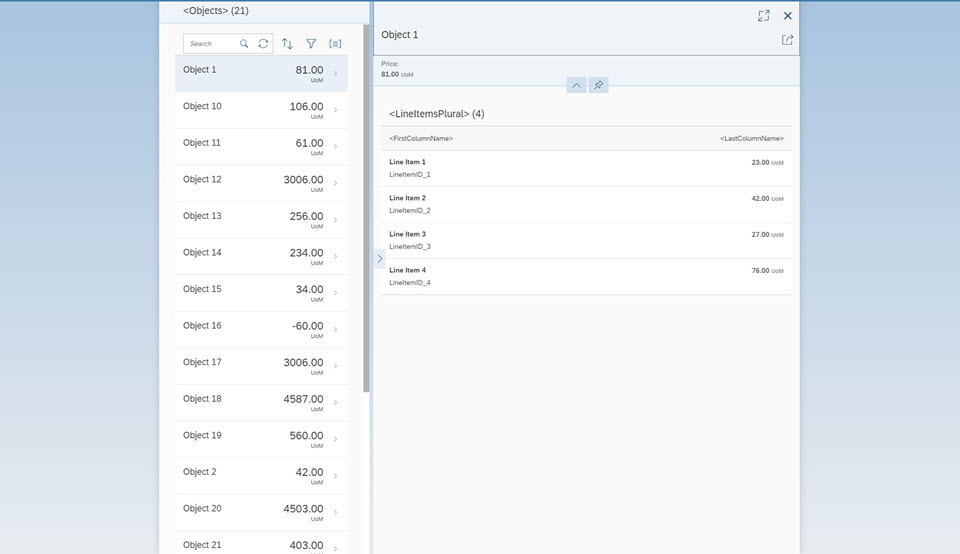This screenshot has height=554, width=960.
Task: Pin the Object 1 header
Action: [x=598, y=85]
